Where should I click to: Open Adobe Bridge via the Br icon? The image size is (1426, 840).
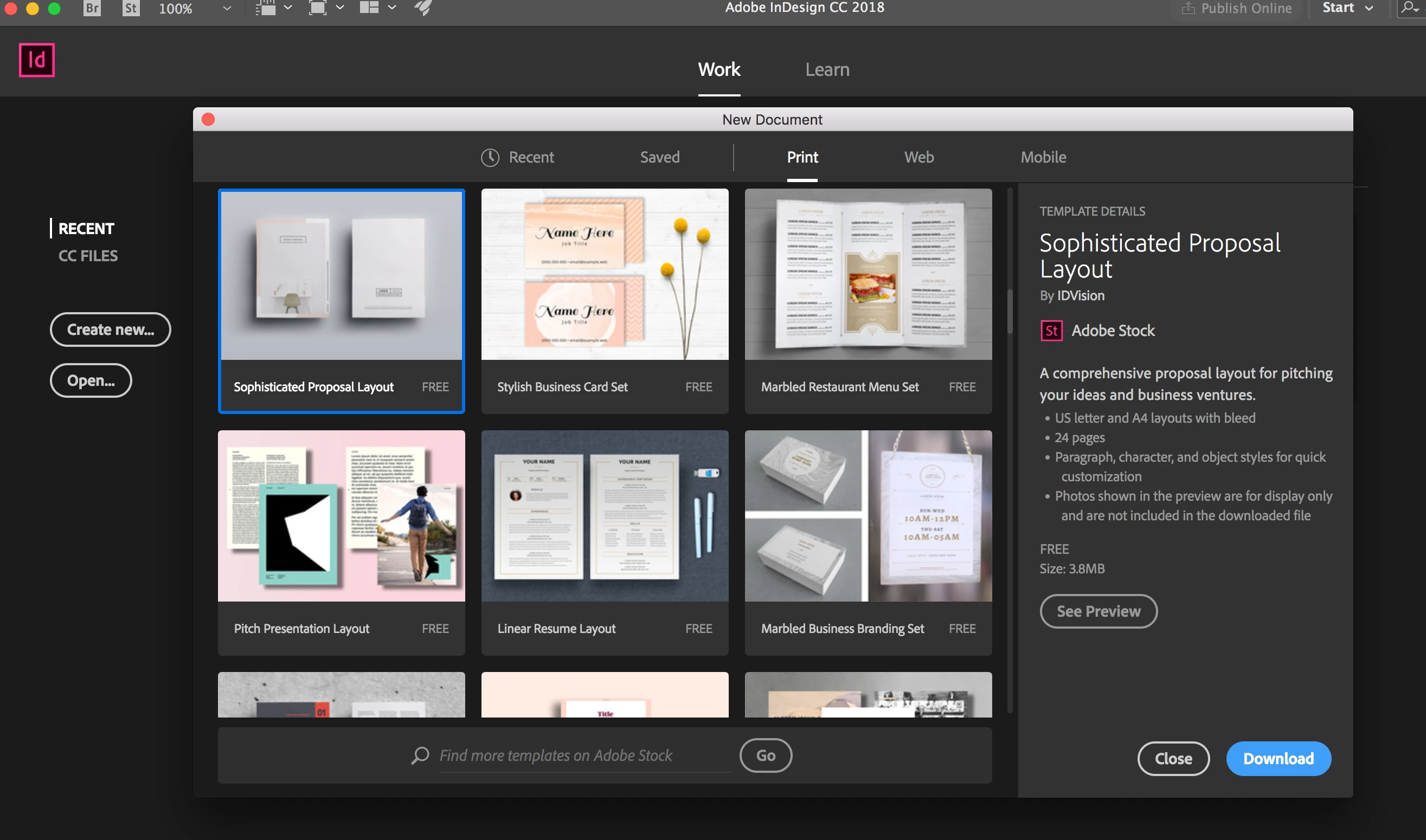pos(92,8)
